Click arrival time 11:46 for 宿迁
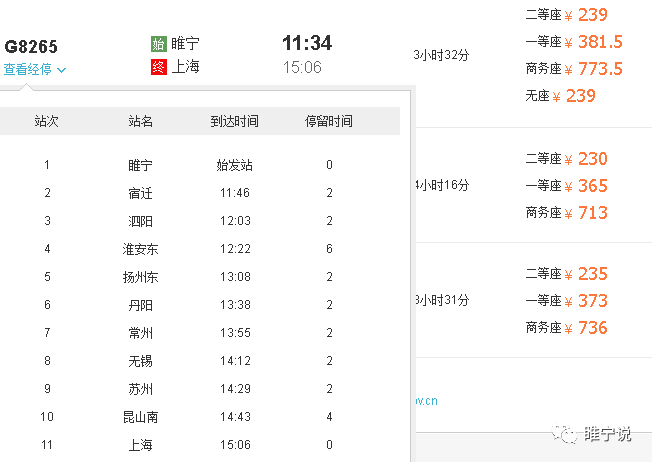This screenshot has width=652, height=462. 235,193
